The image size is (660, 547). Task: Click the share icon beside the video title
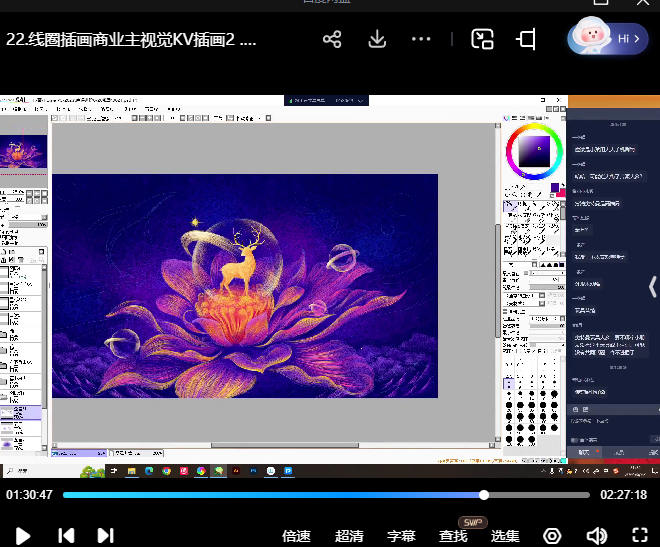(332, 39)
